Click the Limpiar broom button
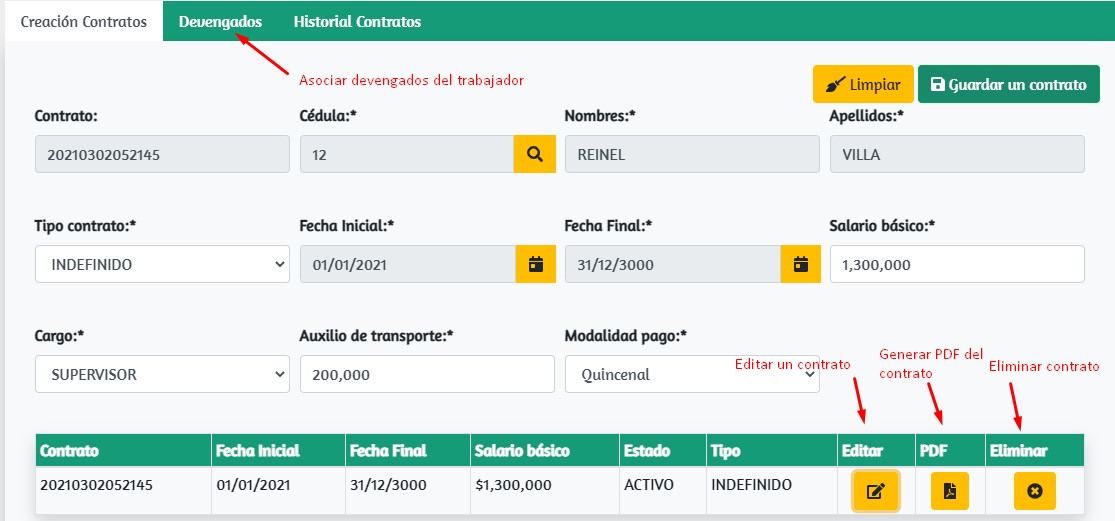1115x521 pixels. (863, 85)
